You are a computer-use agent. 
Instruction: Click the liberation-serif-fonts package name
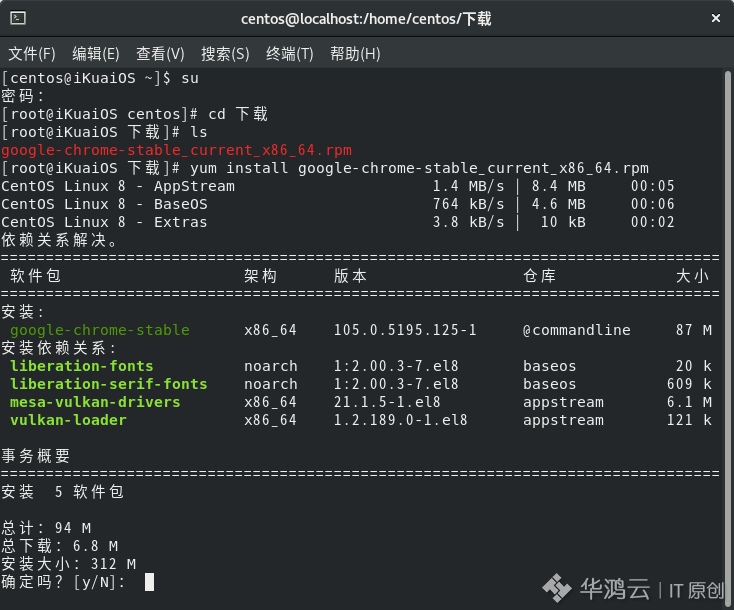coord(109,384)
